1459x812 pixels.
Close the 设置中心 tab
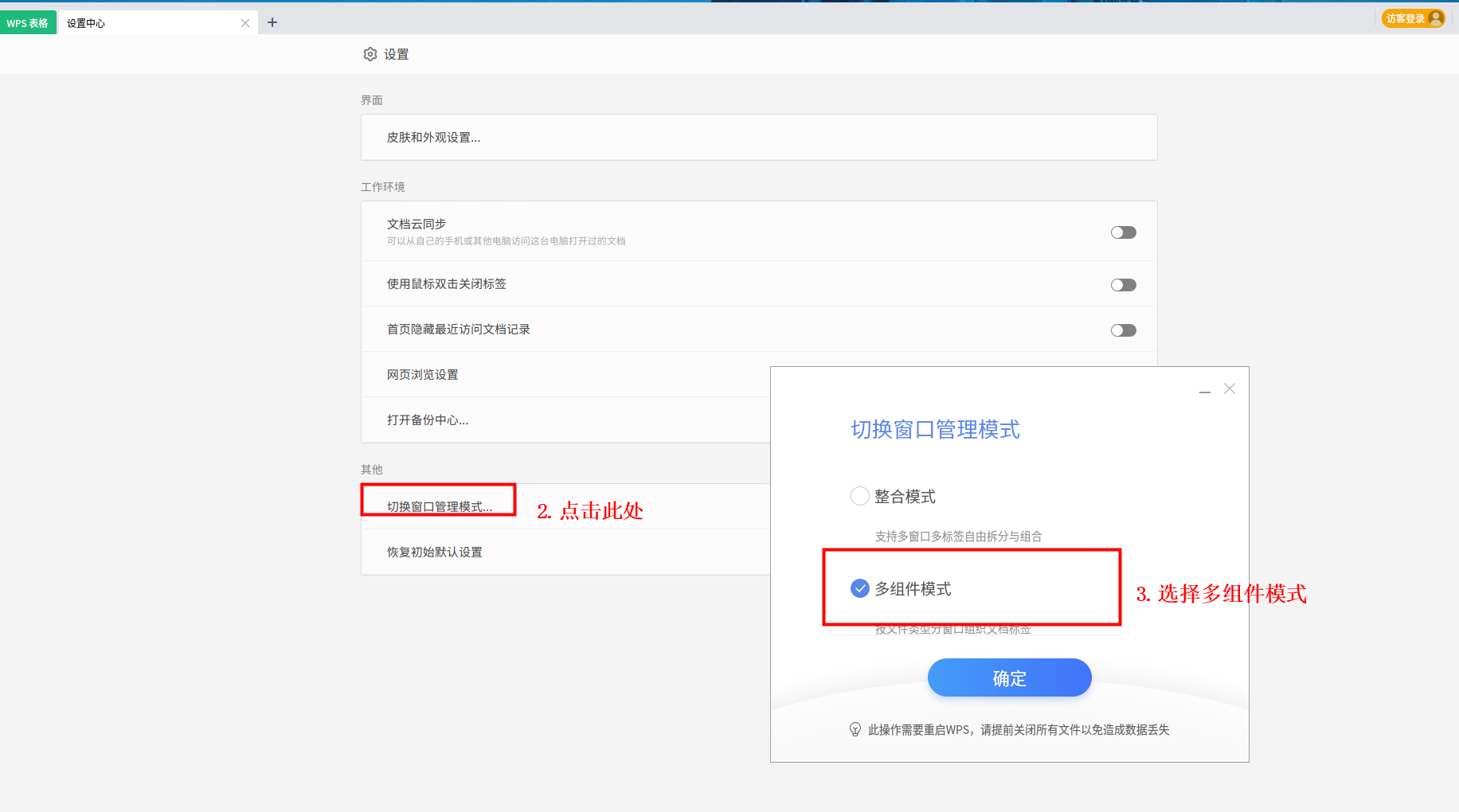point(245,23)
